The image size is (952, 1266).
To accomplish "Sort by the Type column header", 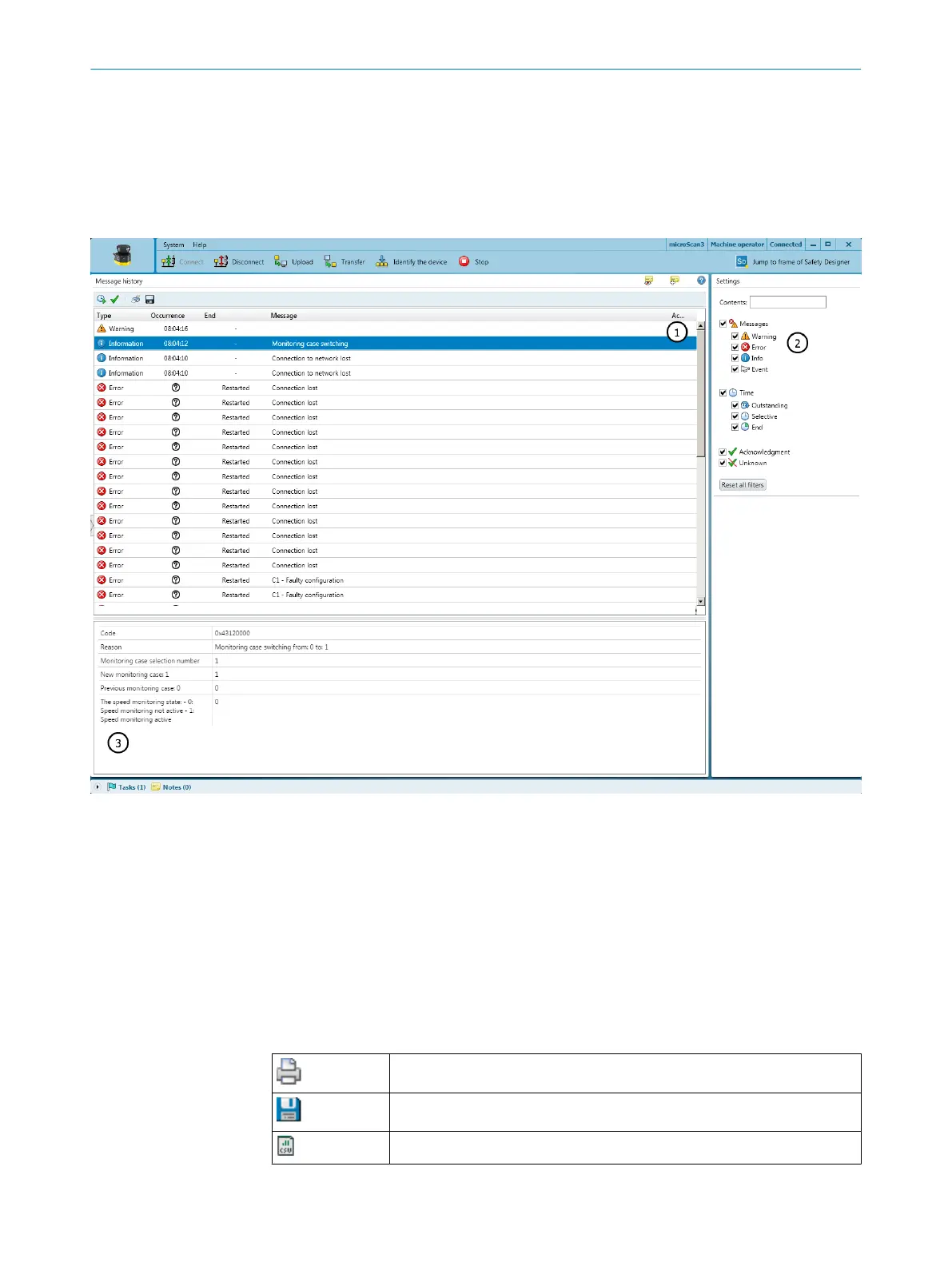I will pos(105,316).
